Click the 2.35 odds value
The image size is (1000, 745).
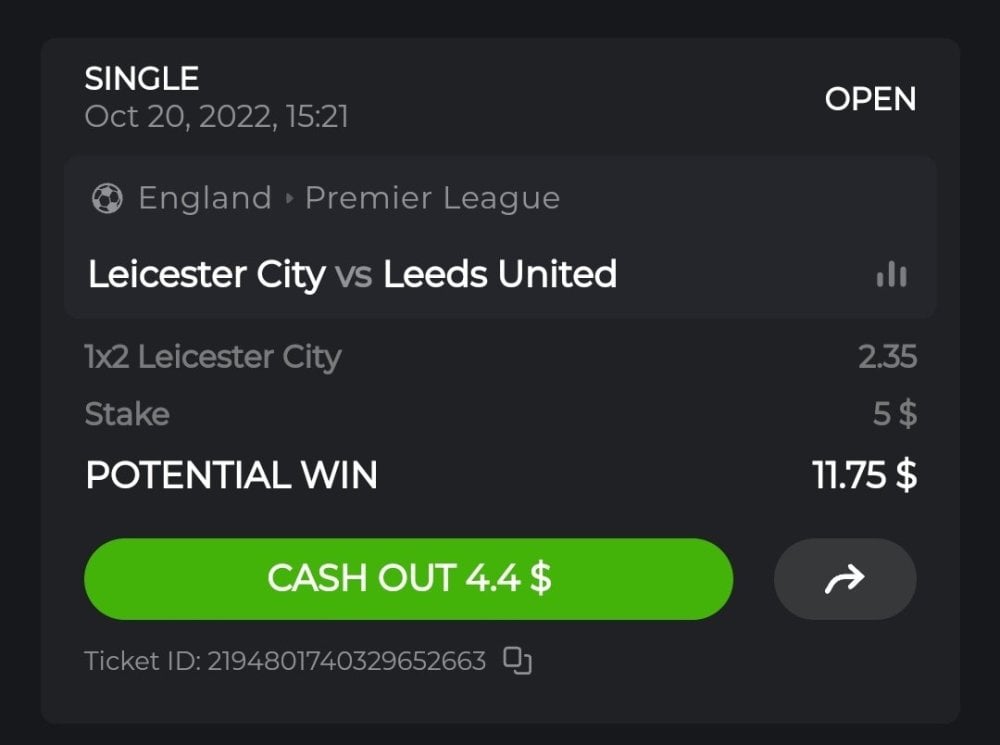[887, 357]
